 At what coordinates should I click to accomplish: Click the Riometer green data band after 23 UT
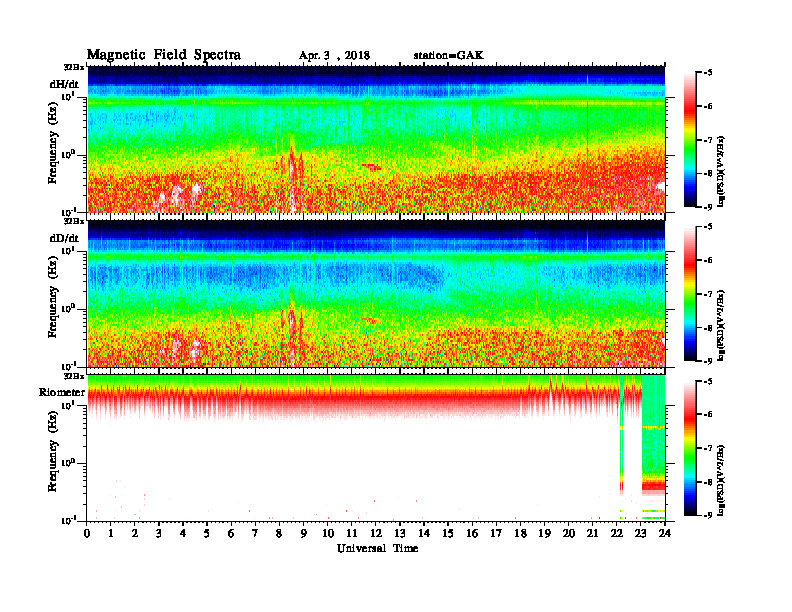point(653,447)
